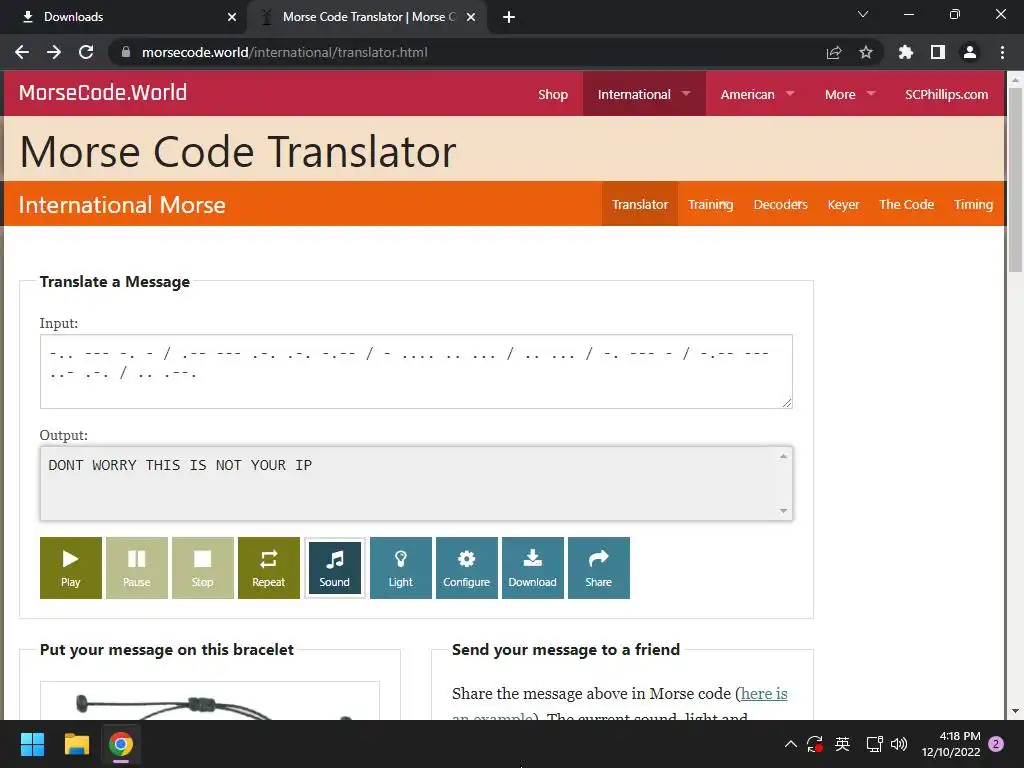Screen dimensions: 1024x768
Task: Open the browser side panel icon
Action: (938, 52)
